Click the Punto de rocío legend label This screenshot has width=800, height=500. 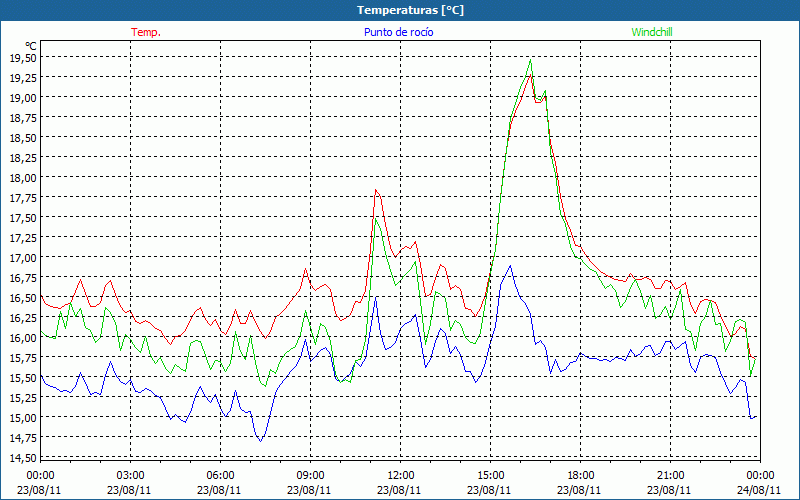tap(398, 32)
